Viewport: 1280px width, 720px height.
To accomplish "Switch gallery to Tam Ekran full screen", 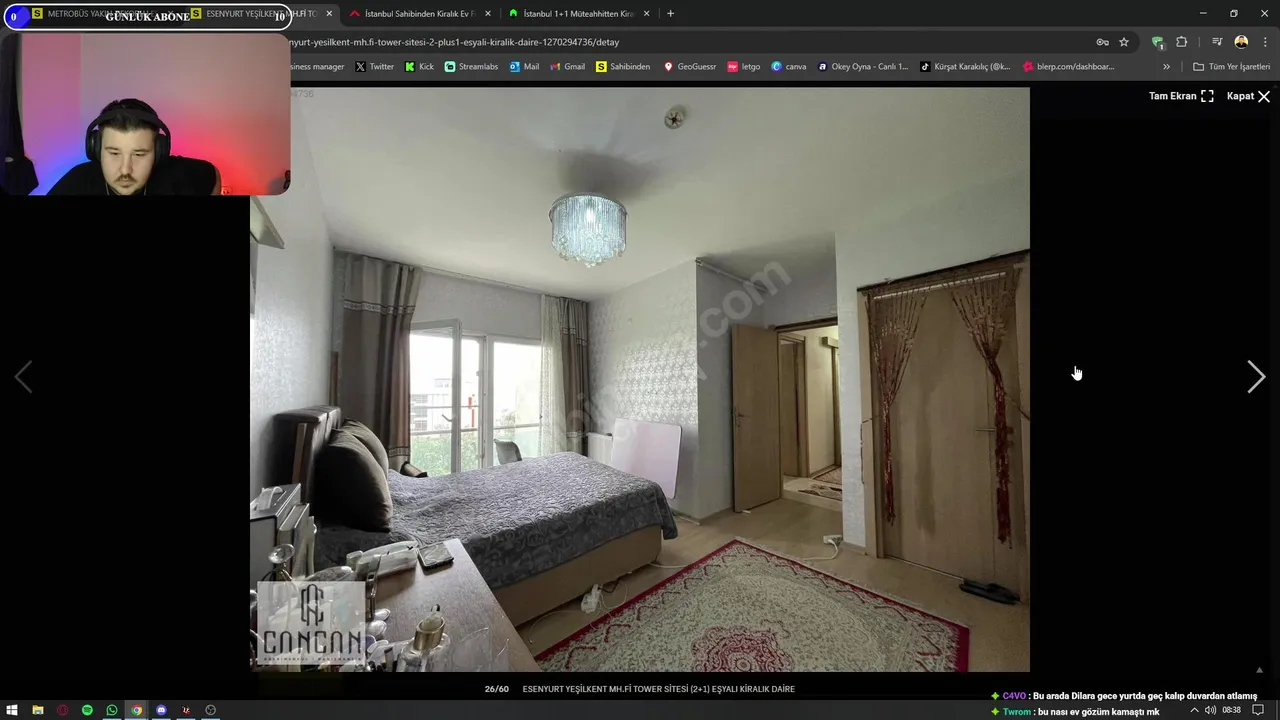I will tap(1181, 96).
